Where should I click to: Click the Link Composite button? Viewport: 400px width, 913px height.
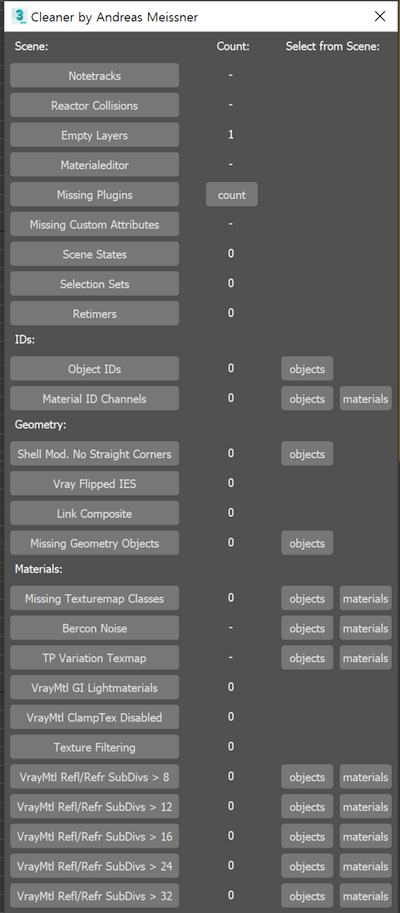(94, 513)
